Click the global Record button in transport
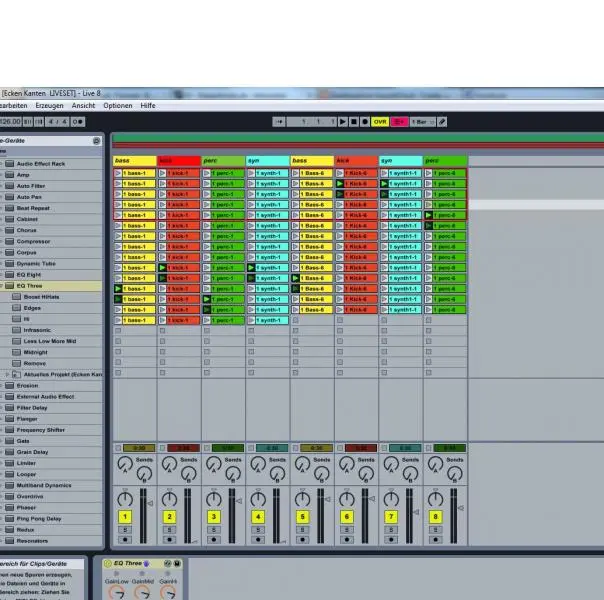The height and width of the screenshot is (600, 604). point(365,122)
